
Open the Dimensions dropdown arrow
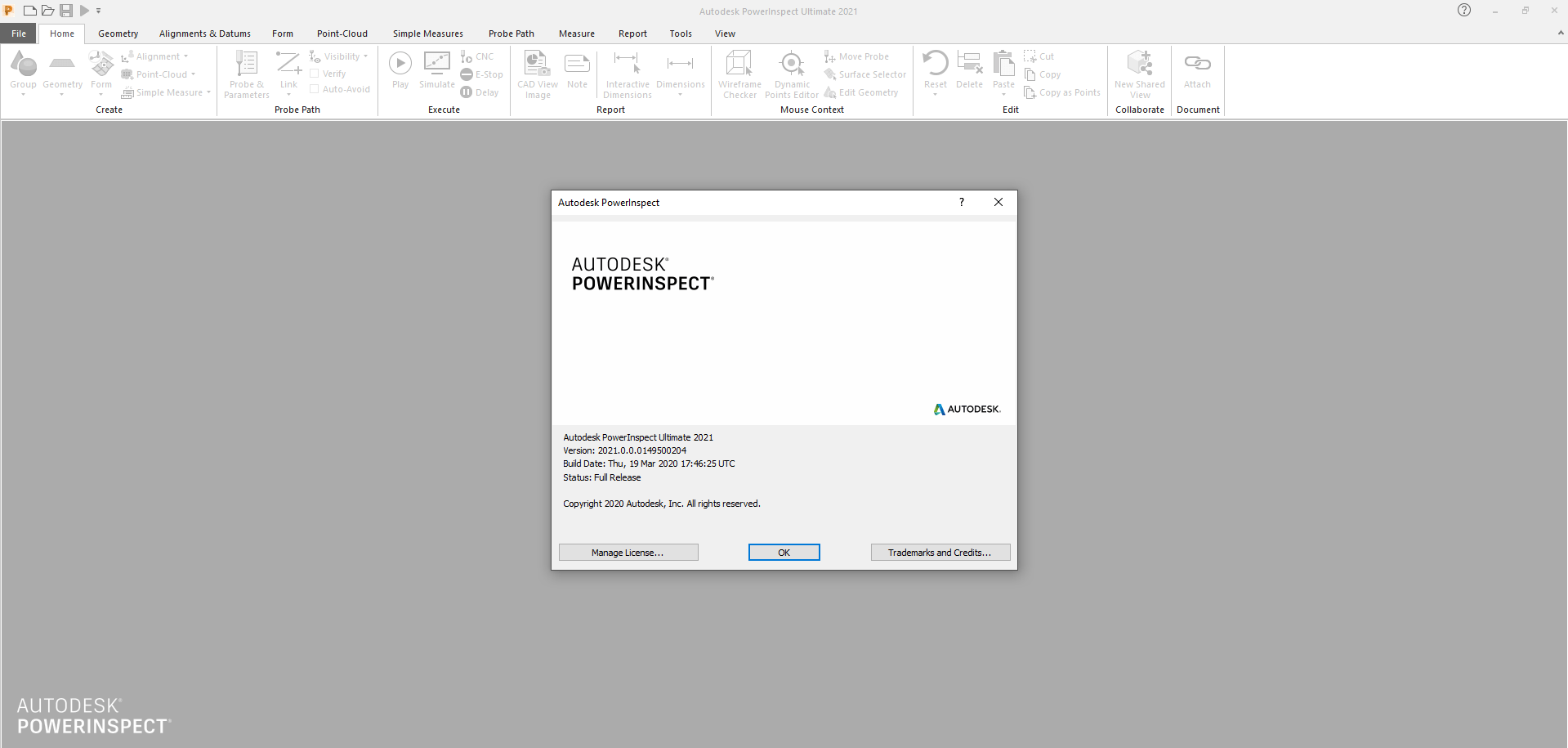(680, 95)
